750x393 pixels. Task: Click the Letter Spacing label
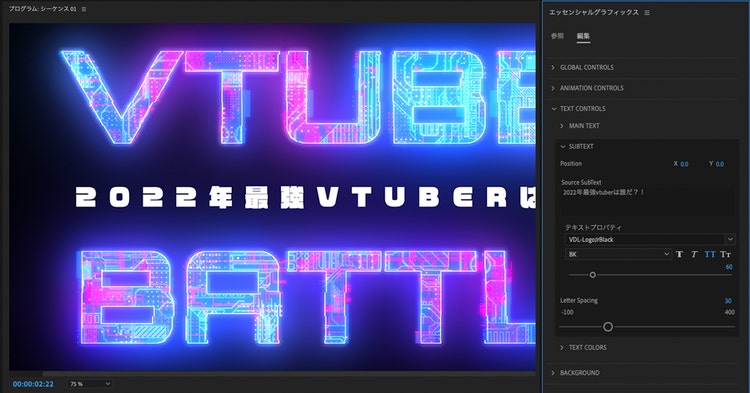[579, 301]
